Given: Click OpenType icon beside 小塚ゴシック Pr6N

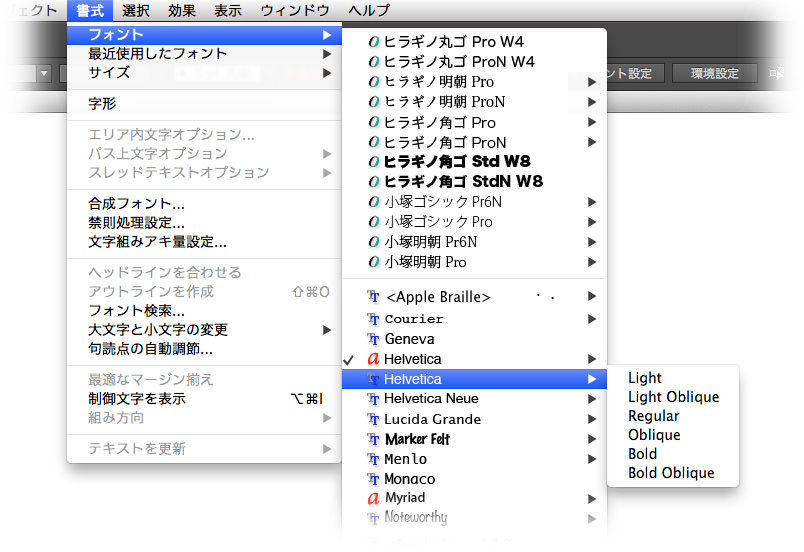Looking at the screenshot, I should (374, 202).
